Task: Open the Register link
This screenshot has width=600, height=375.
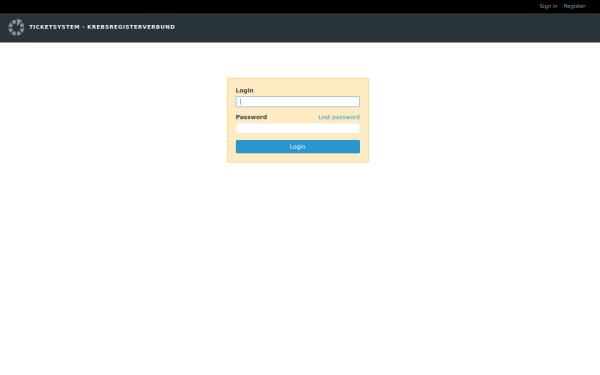Action: [x=574, y=6]
